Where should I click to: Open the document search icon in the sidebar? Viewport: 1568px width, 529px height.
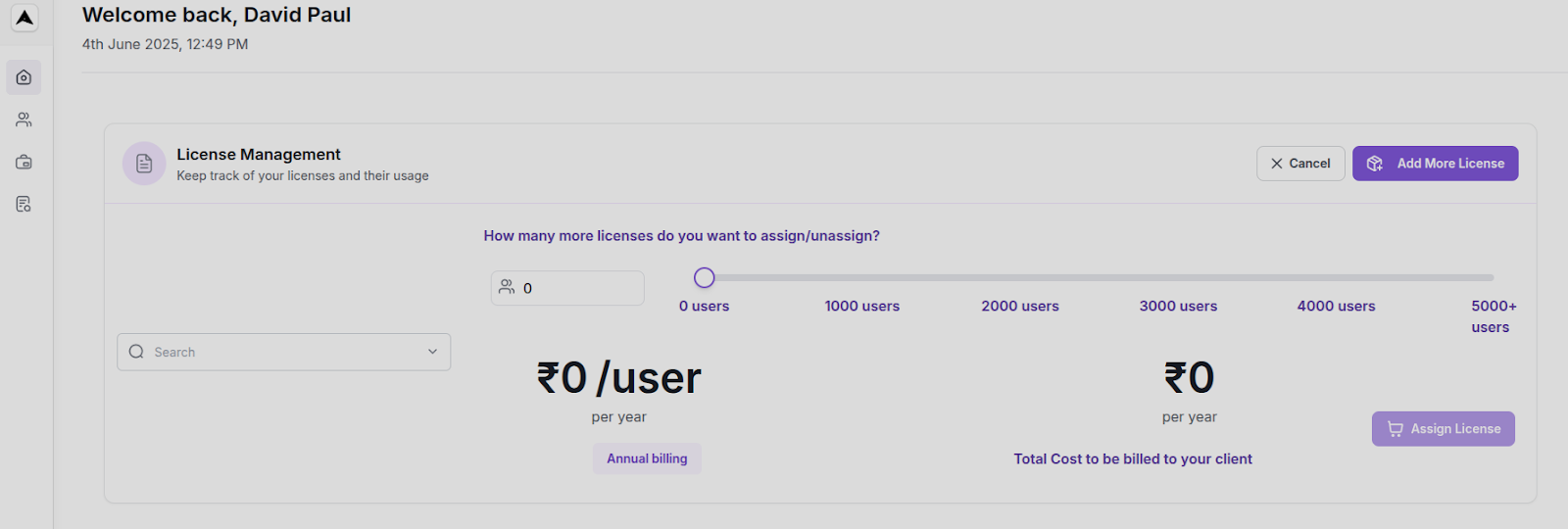(24, 204)
